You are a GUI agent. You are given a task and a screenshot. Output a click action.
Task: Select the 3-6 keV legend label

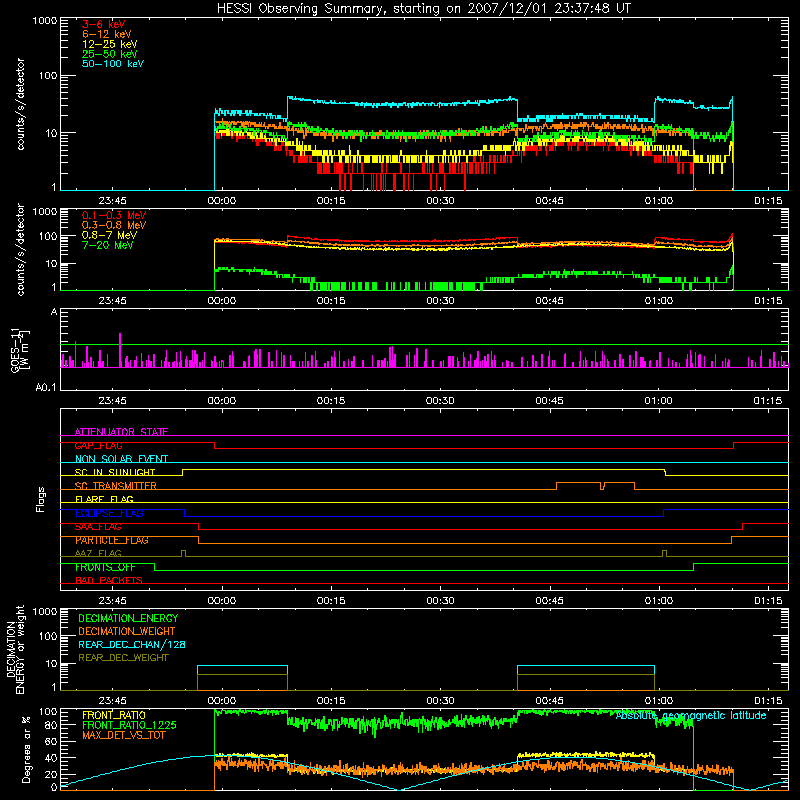click(104, 24)
